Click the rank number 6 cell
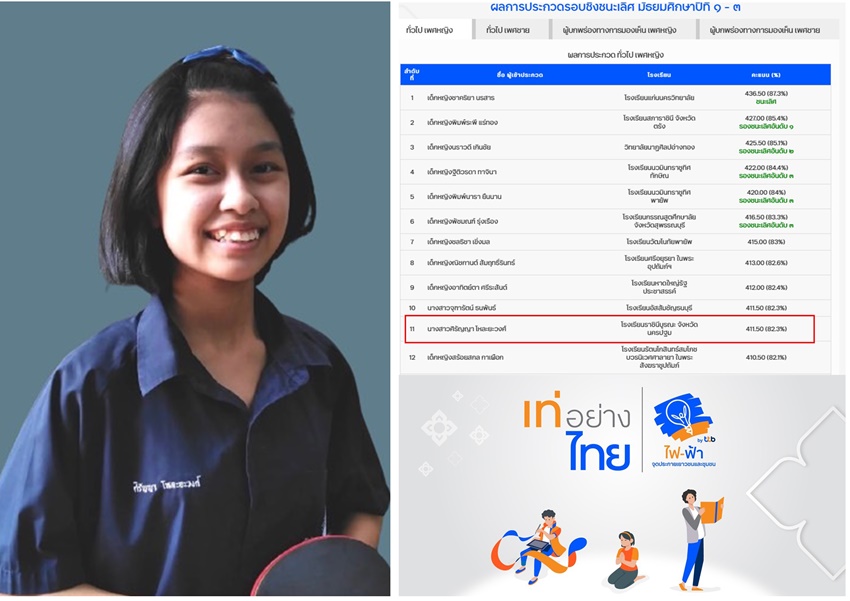 coord(412,221)
